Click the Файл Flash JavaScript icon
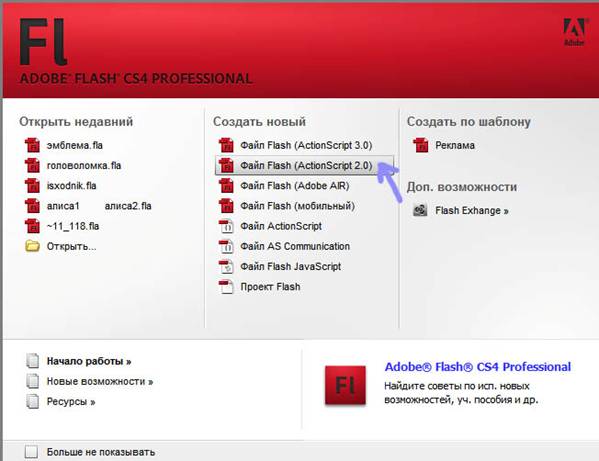The height and width of the screenshot is (461, 599). point(226,267)
